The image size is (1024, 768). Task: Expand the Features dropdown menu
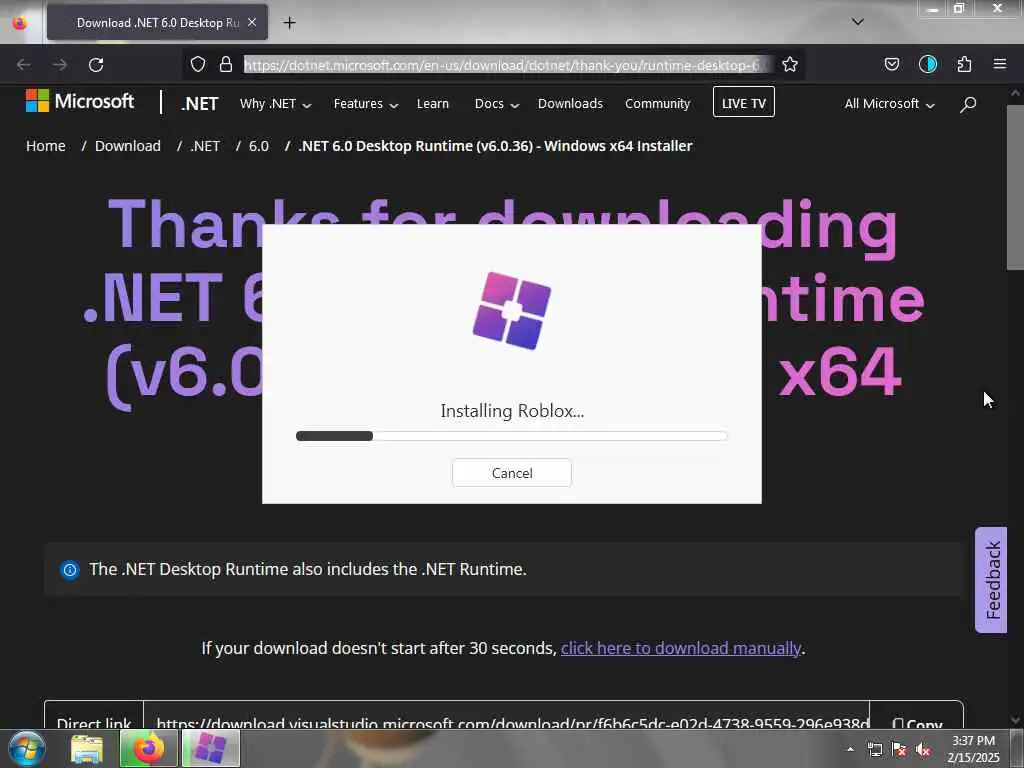coord(365,104)
